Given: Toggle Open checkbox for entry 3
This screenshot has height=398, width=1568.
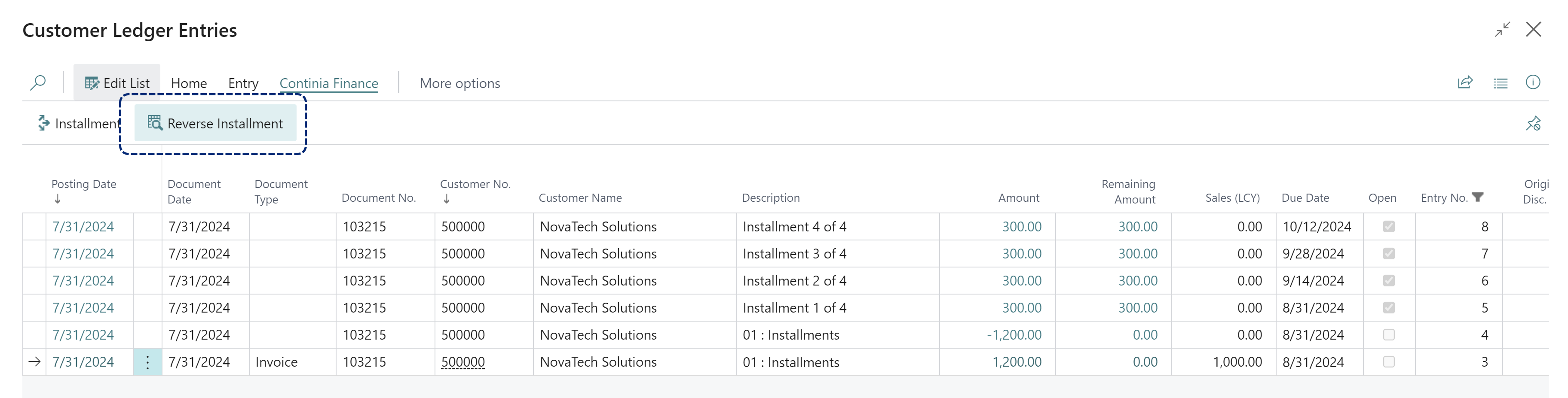Looking at the screenshot, I should coord(1388,362).
